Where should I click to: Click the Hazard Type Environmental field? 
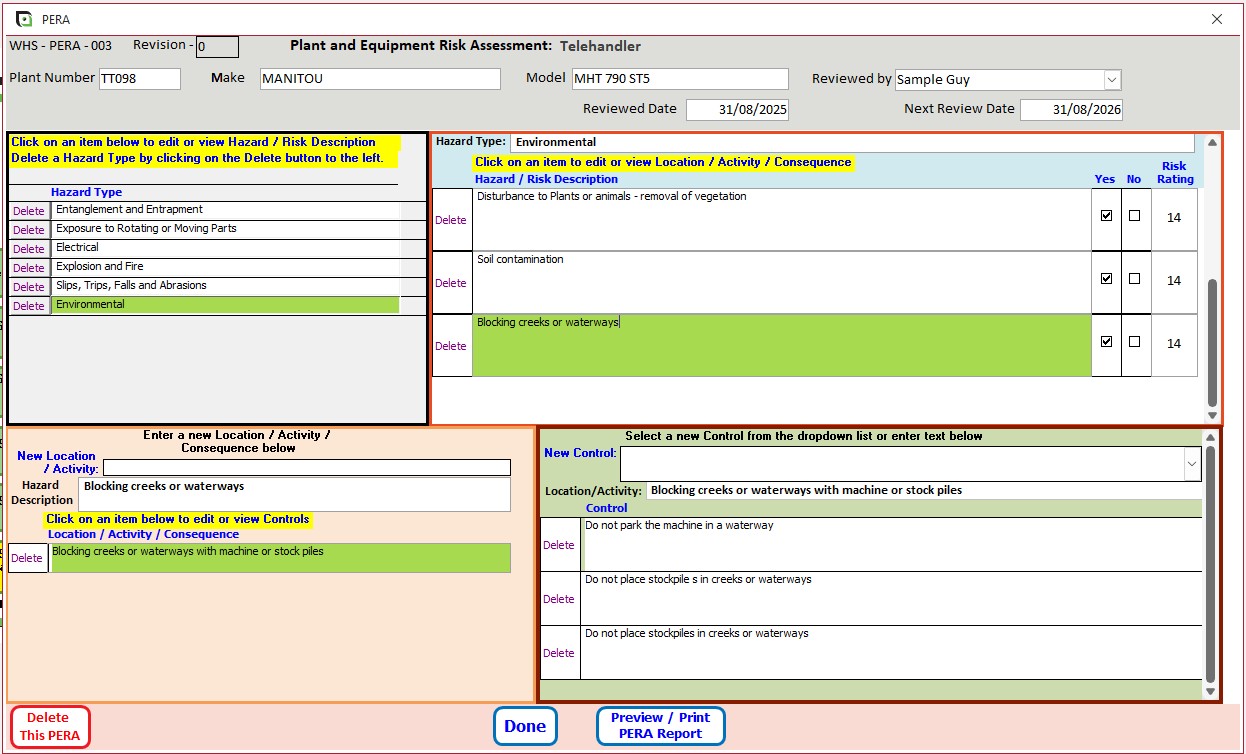(x=852, y=143)
